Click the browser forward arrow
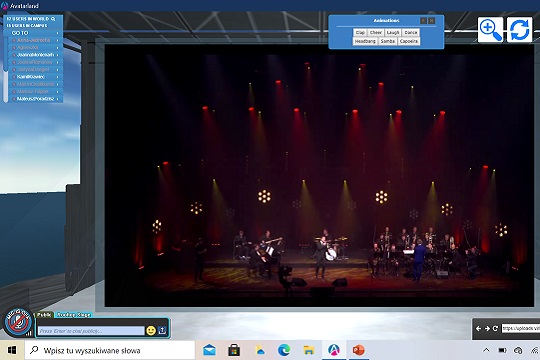Screen dimensions: 540x360 pyautogui.click(x=487, y=328)
